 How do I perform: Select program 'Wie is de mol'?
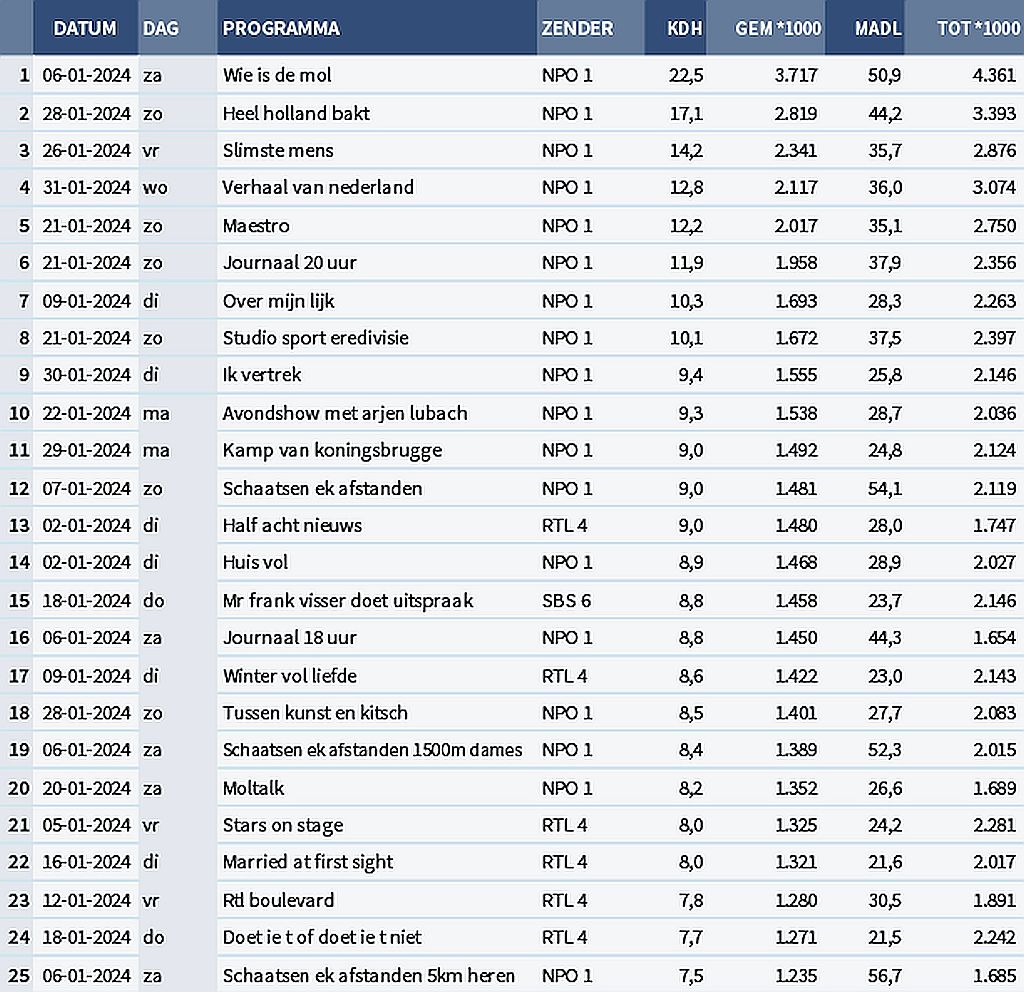277,75
